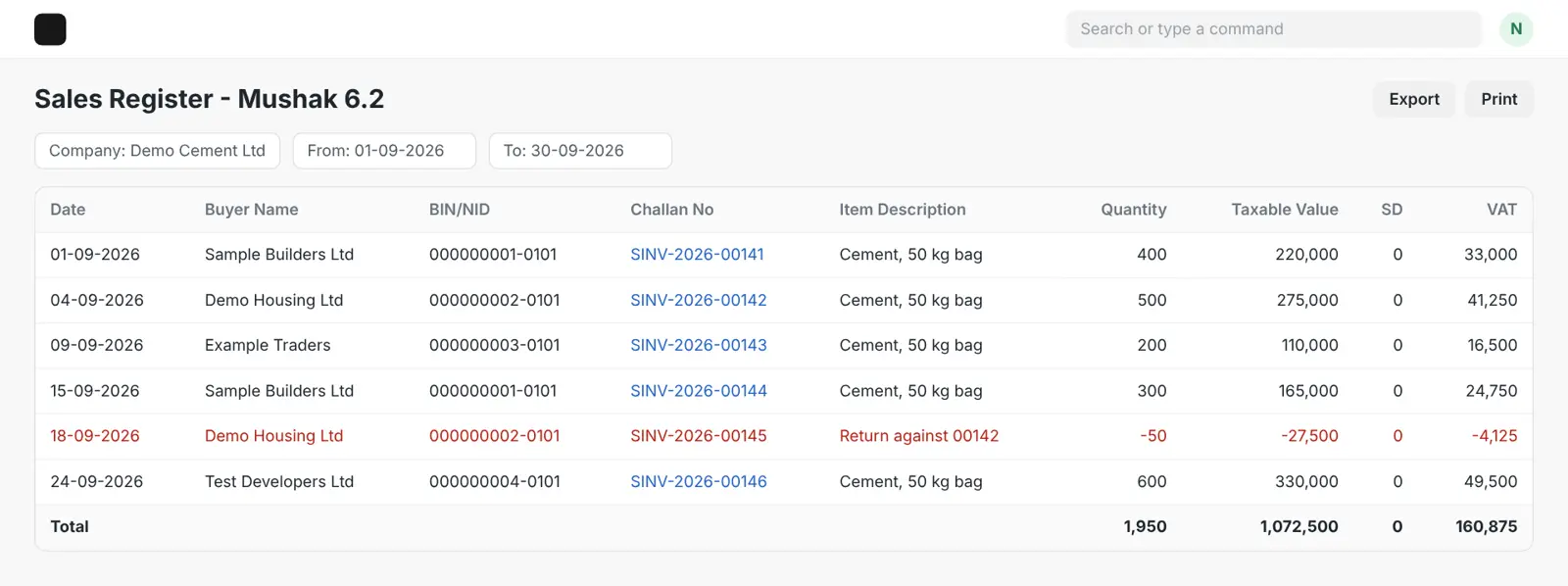Viewport: 1568px width, 586px height.
Task: Click the Item Description column header
Action: (903, 210)
